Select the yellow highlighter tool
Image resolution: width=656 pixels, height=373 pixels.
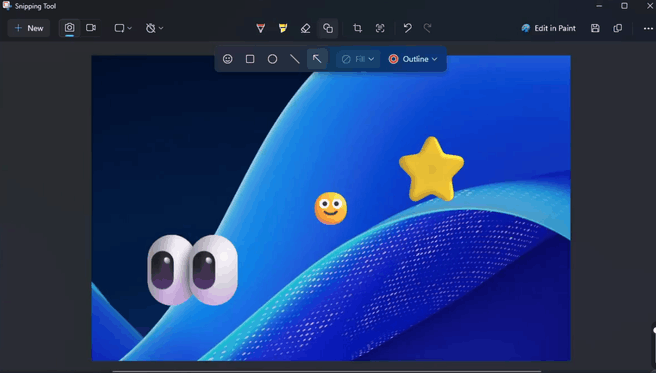[x=283, y=28]
